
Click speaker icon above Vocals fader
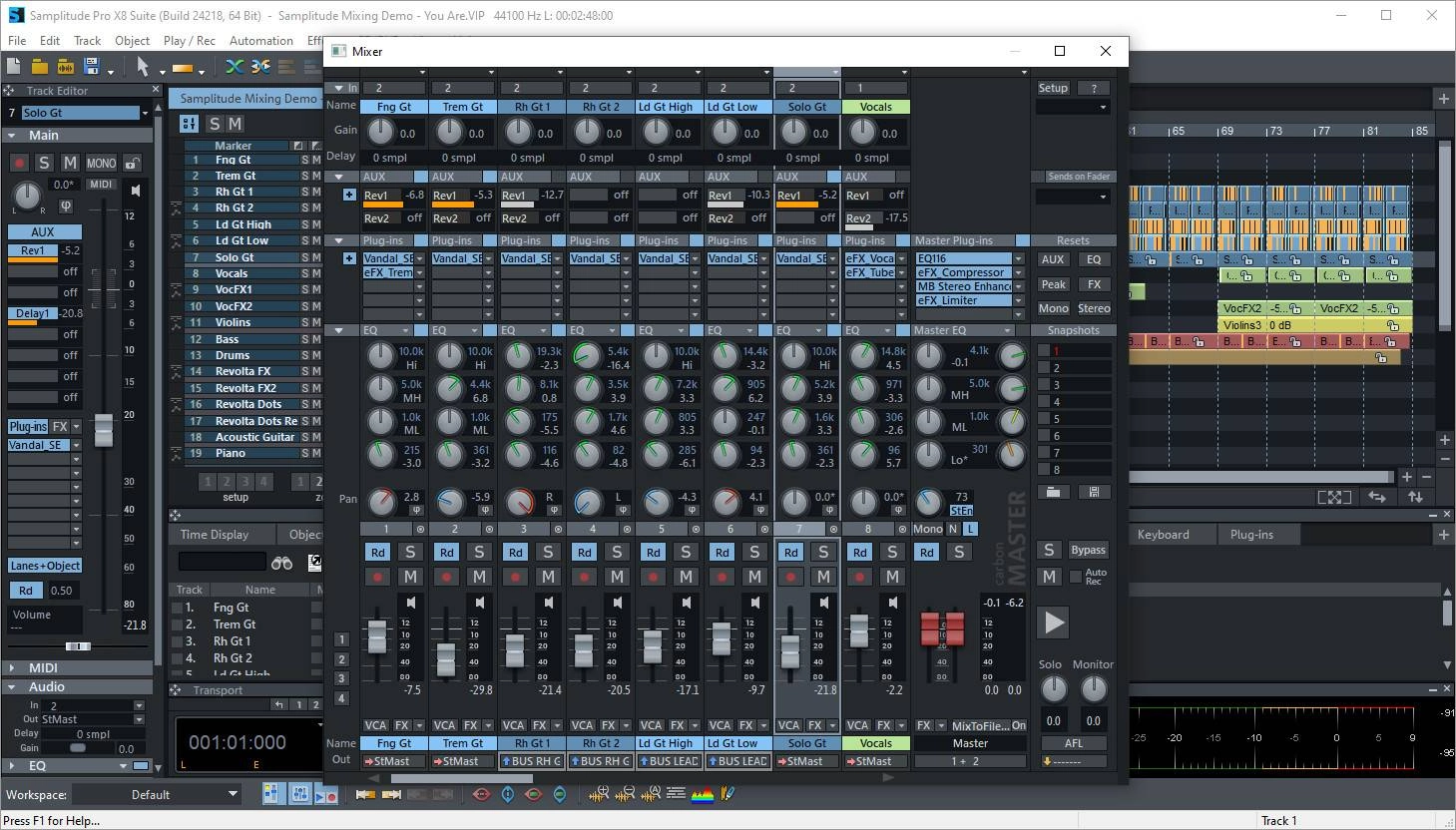click(x=892, y=603)
